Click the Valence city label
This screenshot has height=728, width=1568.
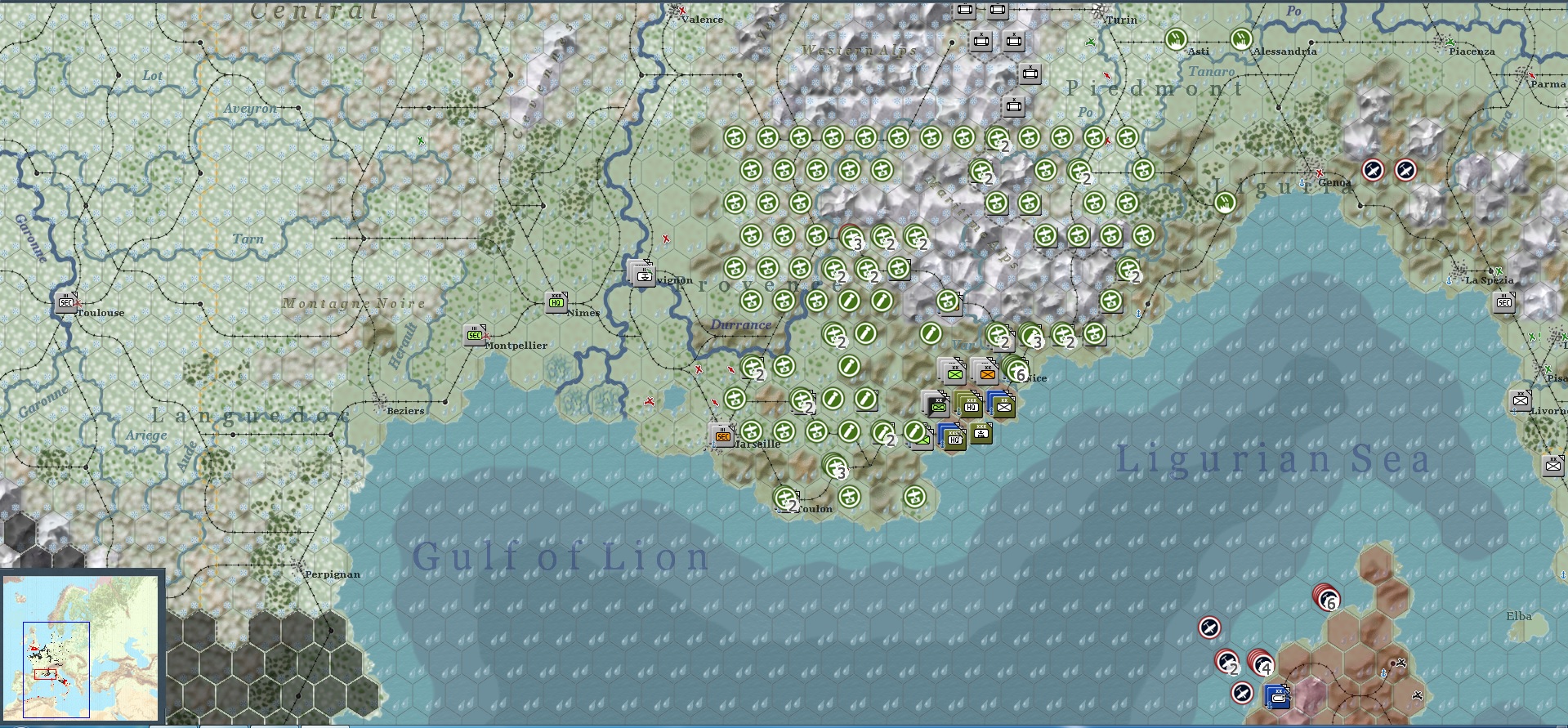[702, 20]
